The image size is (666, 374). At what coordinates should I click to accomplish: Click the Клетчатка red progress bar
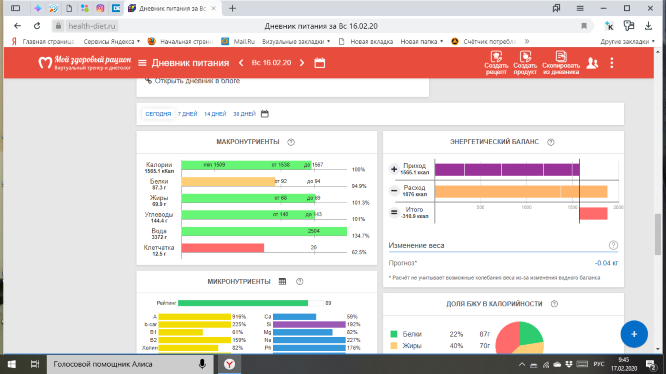tap(223, 247)
